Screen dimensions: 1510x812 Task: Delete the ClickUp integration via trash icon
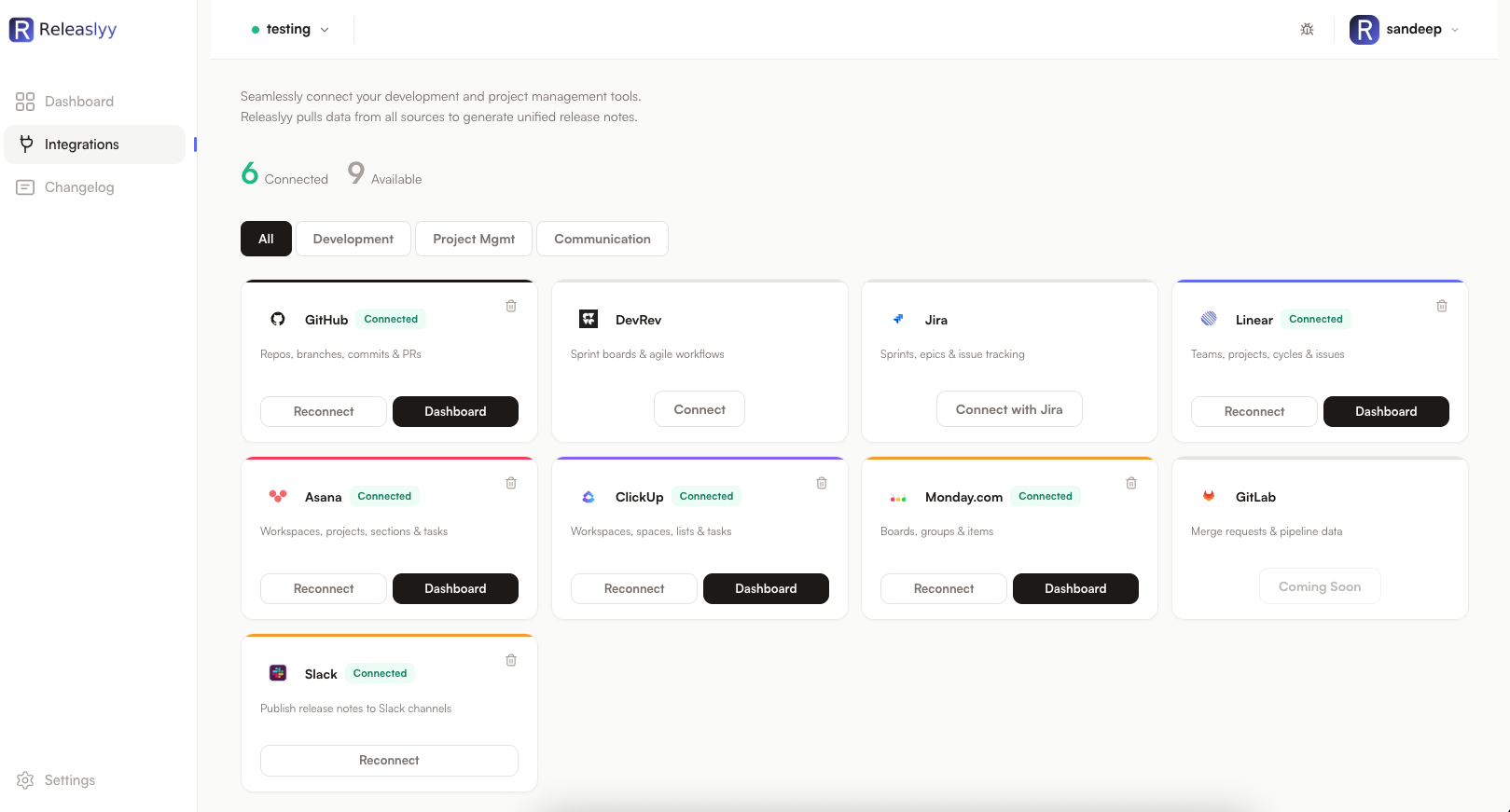click(x=822, y=483)
